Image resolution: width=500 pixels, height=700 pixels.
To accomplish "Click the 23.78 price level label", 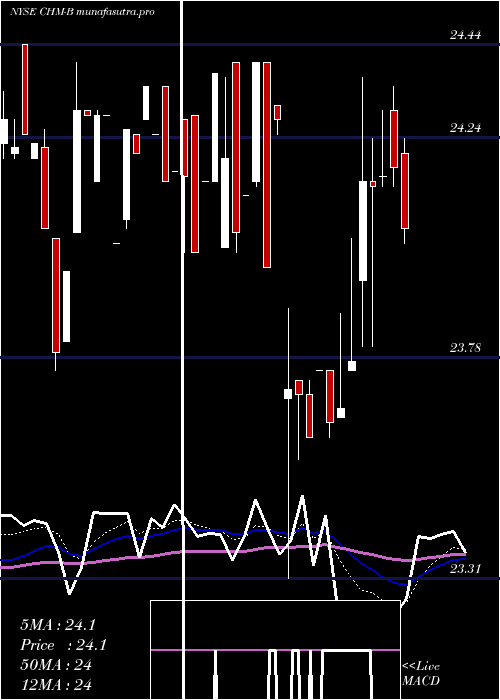I will [465, 348].
